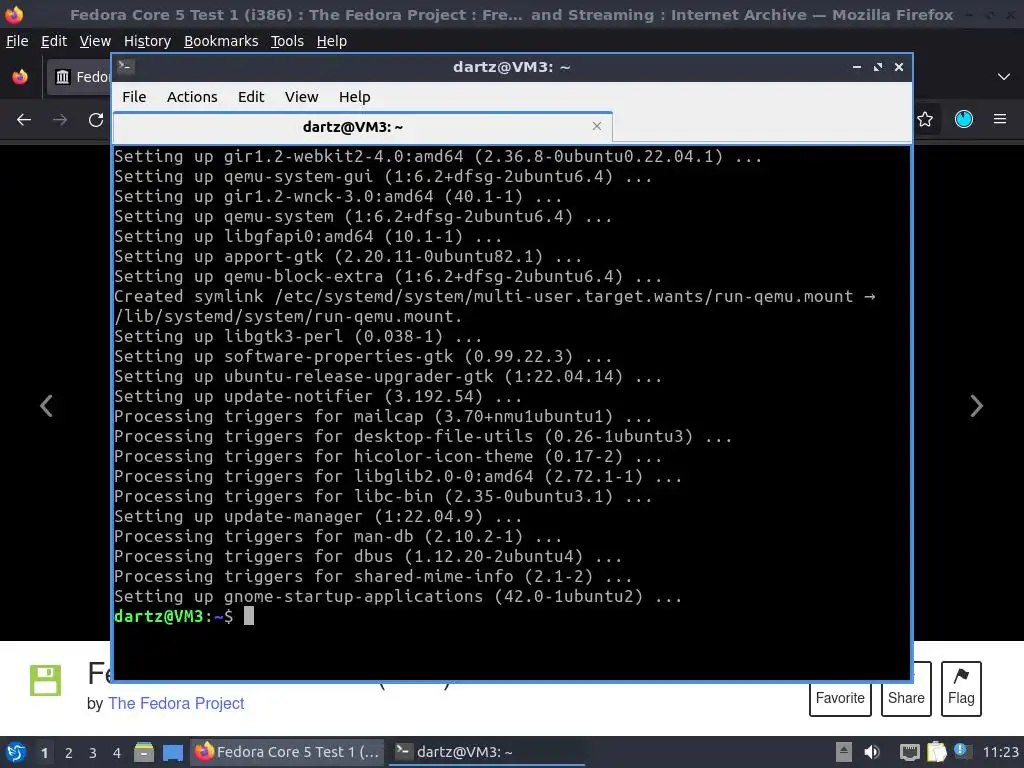This screenshot has width=1024, height=768.
Task: Click the removable media eject tray icon
Action: (x=844, y=752)
